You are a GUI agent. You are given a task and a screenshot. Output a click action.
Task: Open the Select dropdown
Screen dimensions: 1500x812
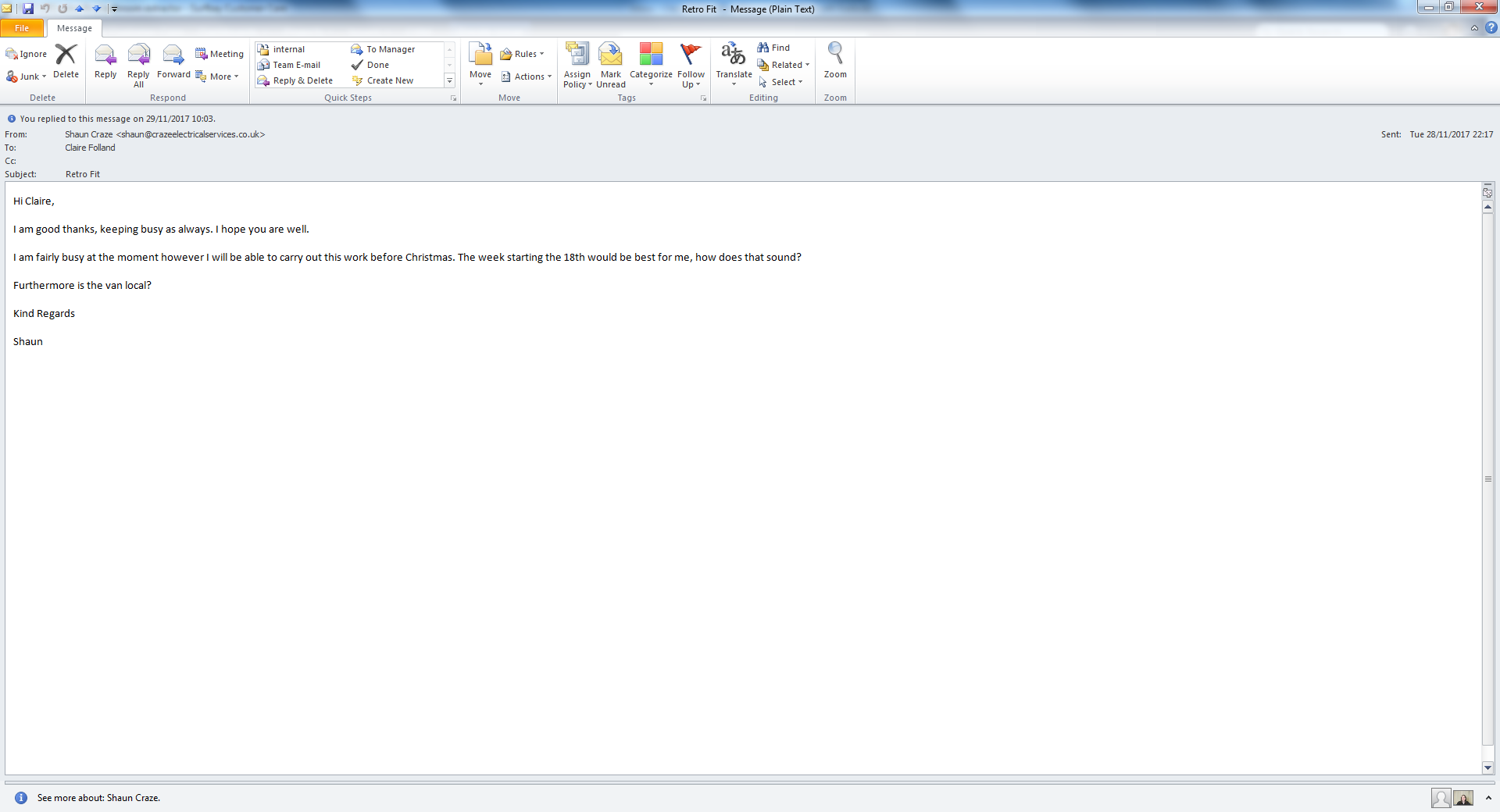point(780,82)
